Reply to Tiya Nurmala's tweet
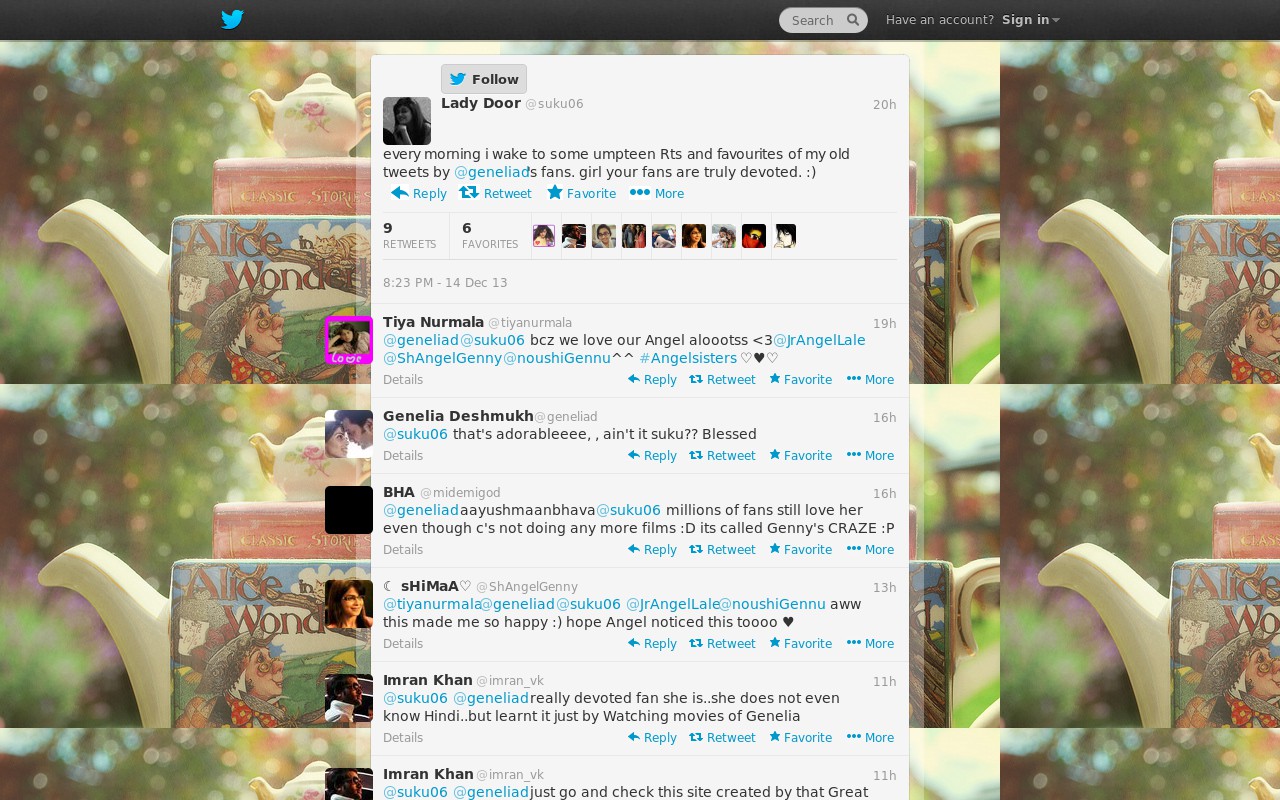 (x=652, y=380)
